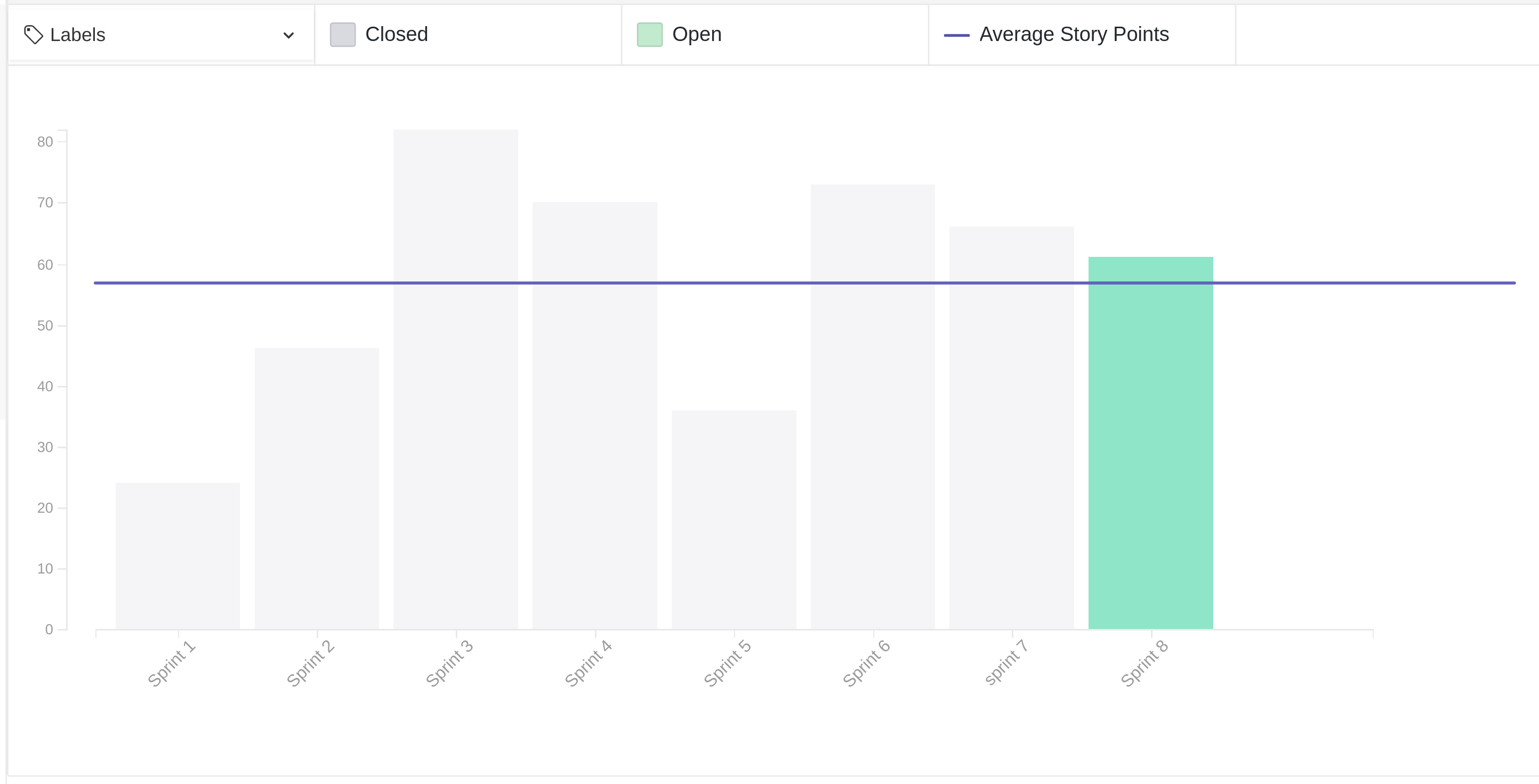The image size is (1539, 784).
Task: Click the '80' y-axis value
Action: click(x=45, y=142)
